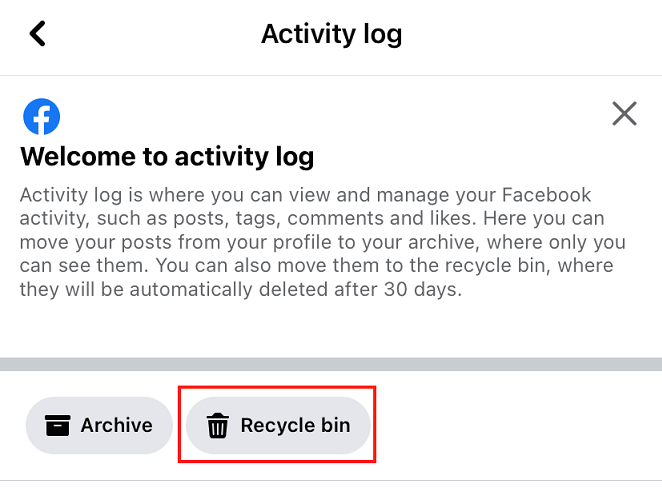
Task: Click "recycle bin" in the description paragraph
Action: (497, 266)
